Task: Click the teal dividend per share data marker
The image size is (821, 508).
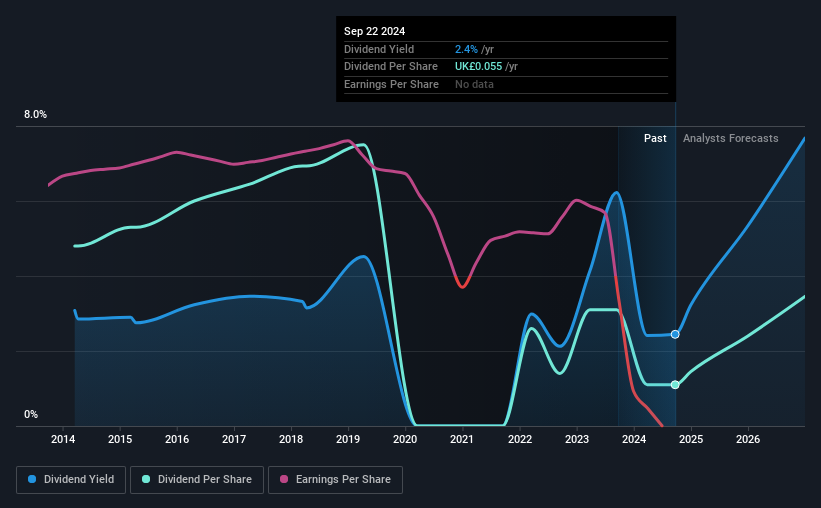Action: [x=675, y=384]
